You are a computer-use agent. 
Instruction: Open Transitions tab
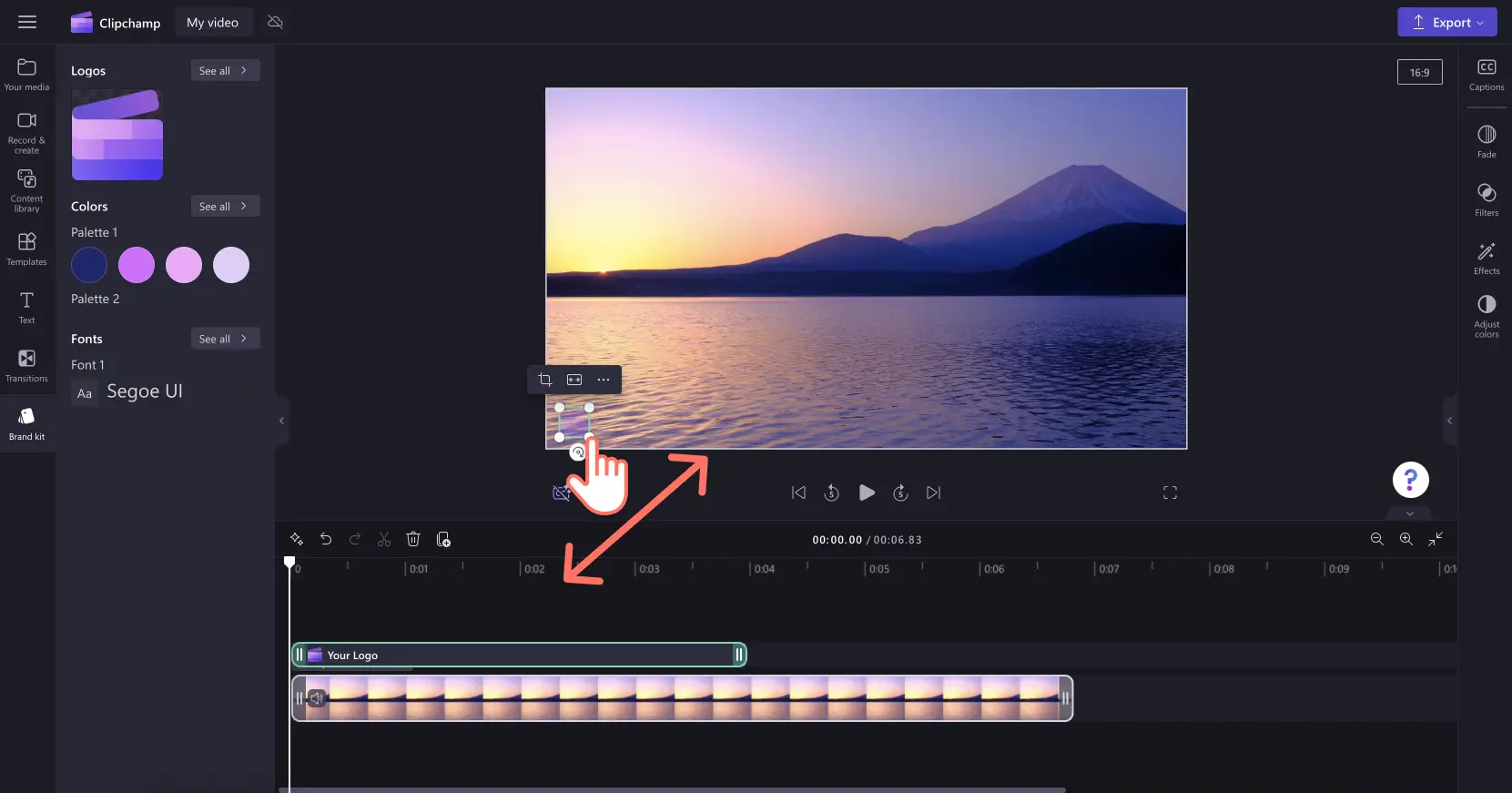(27, 365)
